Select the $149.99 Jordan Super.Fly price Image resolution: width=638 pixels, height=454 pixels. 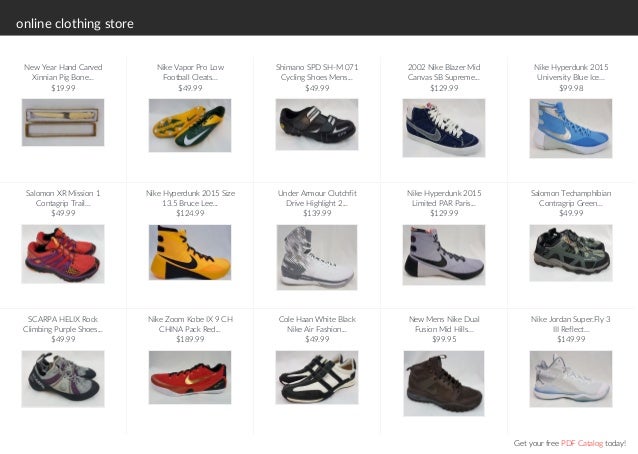click(571, 339)
